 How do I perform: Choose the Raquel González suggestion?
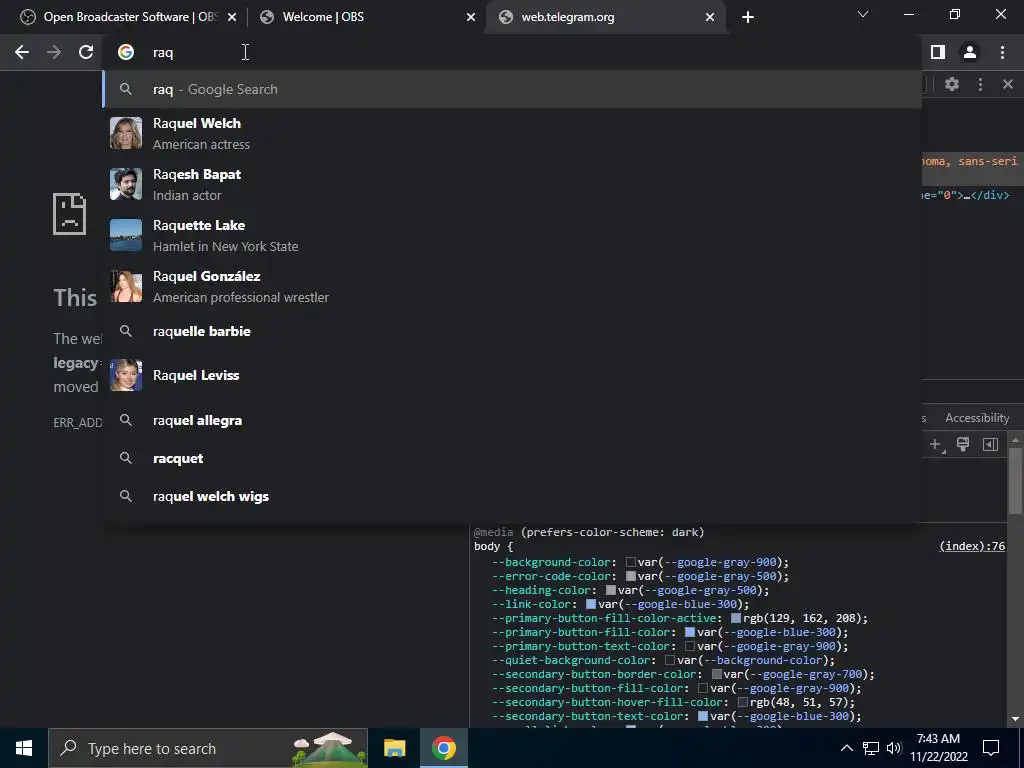[512, 286]
